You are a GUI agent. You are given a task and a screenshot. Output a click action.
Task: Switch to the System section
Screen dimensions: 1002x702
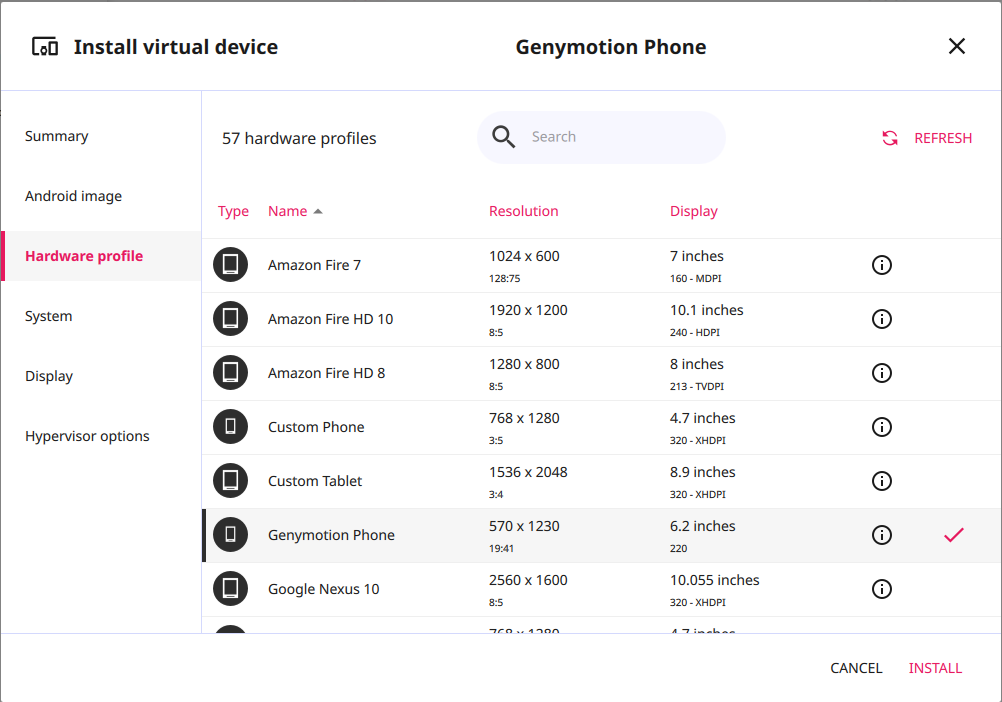pos(48,316)
